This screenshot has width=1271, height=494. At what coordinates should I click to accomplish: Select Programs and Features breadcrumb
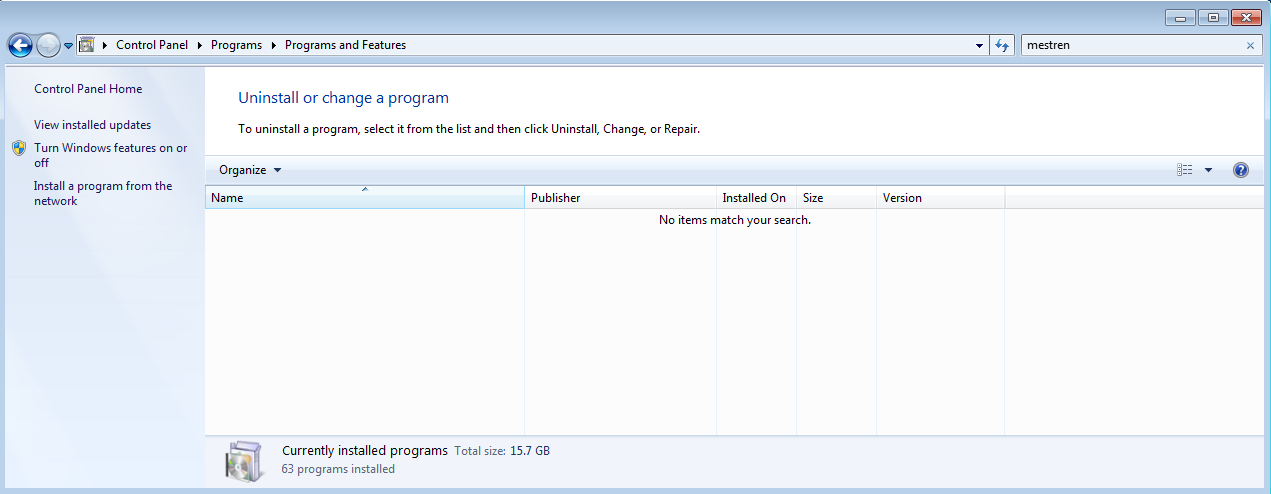coord(345,45)
